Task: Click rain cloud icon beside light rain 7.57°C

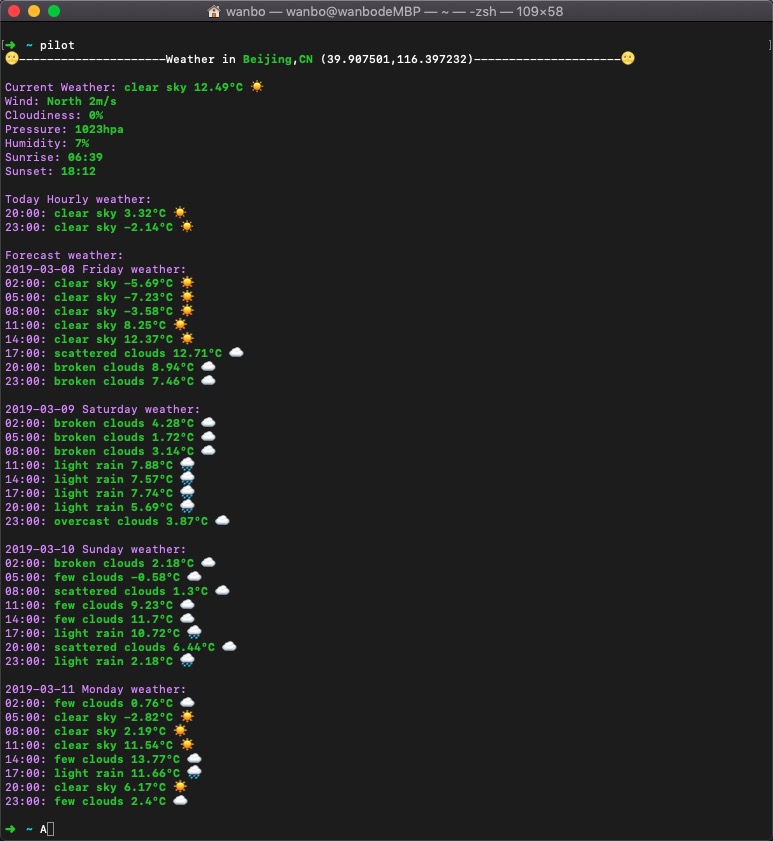Action: point(187,478)
